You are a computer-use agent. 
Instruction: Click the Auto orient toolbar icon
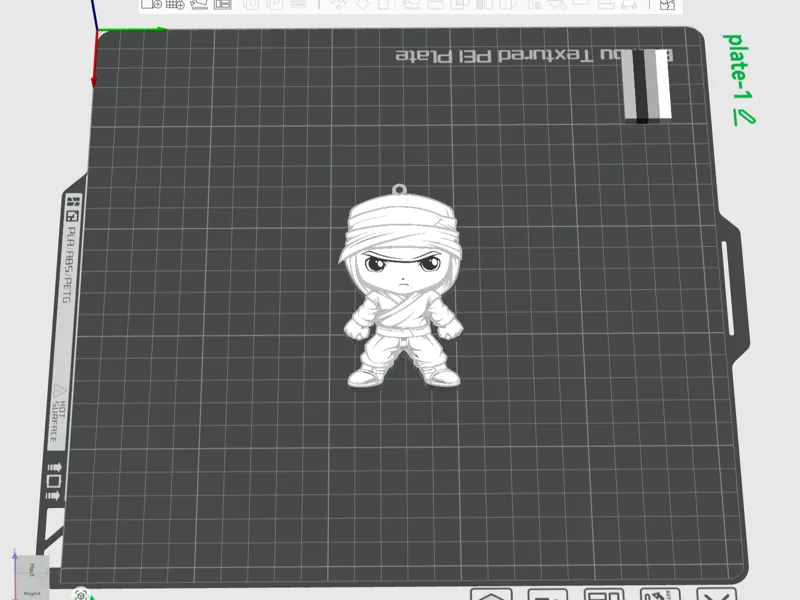(x=199, y=4)
